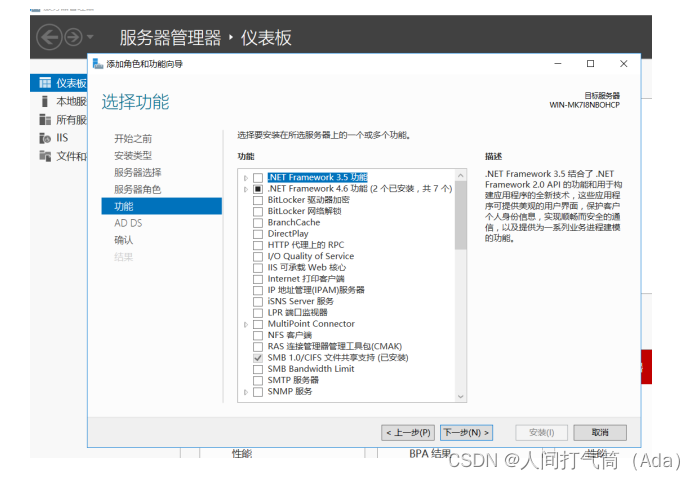This screenshot has height=480, width=696.
Task: Check the DirectPlay feature checkbox
Action: [258, 234]
